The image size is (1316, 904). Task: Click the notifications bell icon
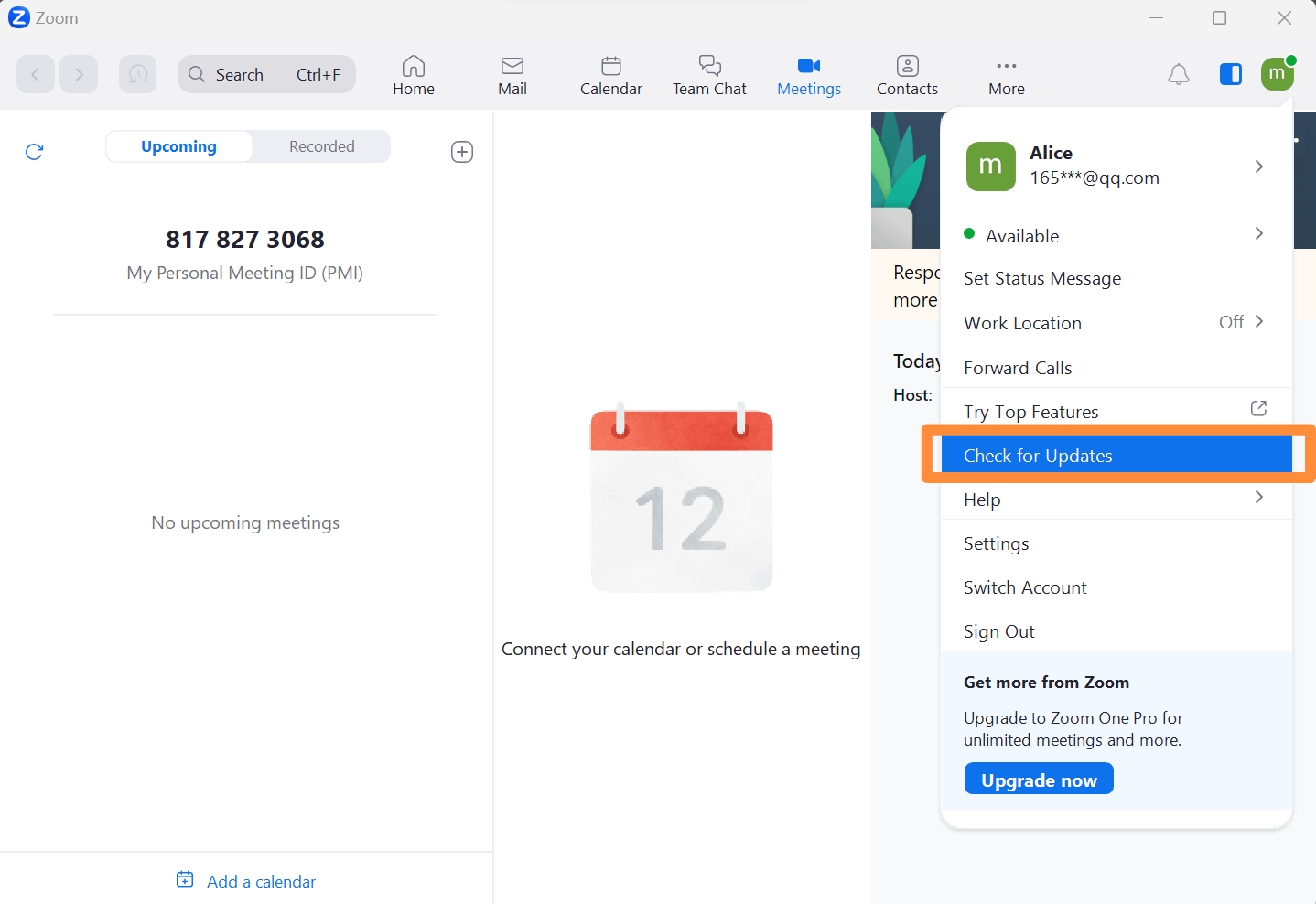tap(1179, 74)
